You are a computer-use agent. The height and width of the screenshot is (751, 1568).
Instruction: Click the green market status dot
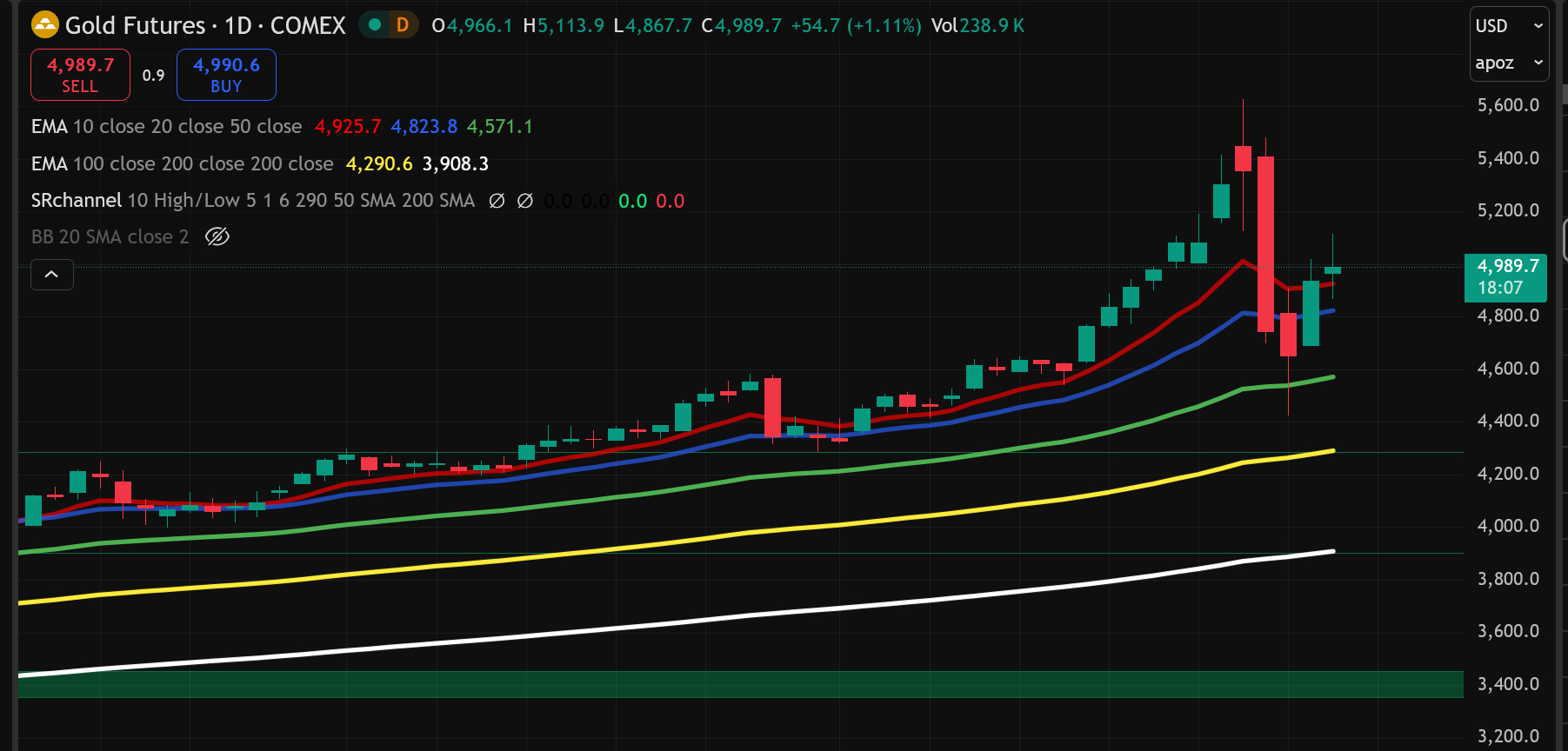point(375,25)
